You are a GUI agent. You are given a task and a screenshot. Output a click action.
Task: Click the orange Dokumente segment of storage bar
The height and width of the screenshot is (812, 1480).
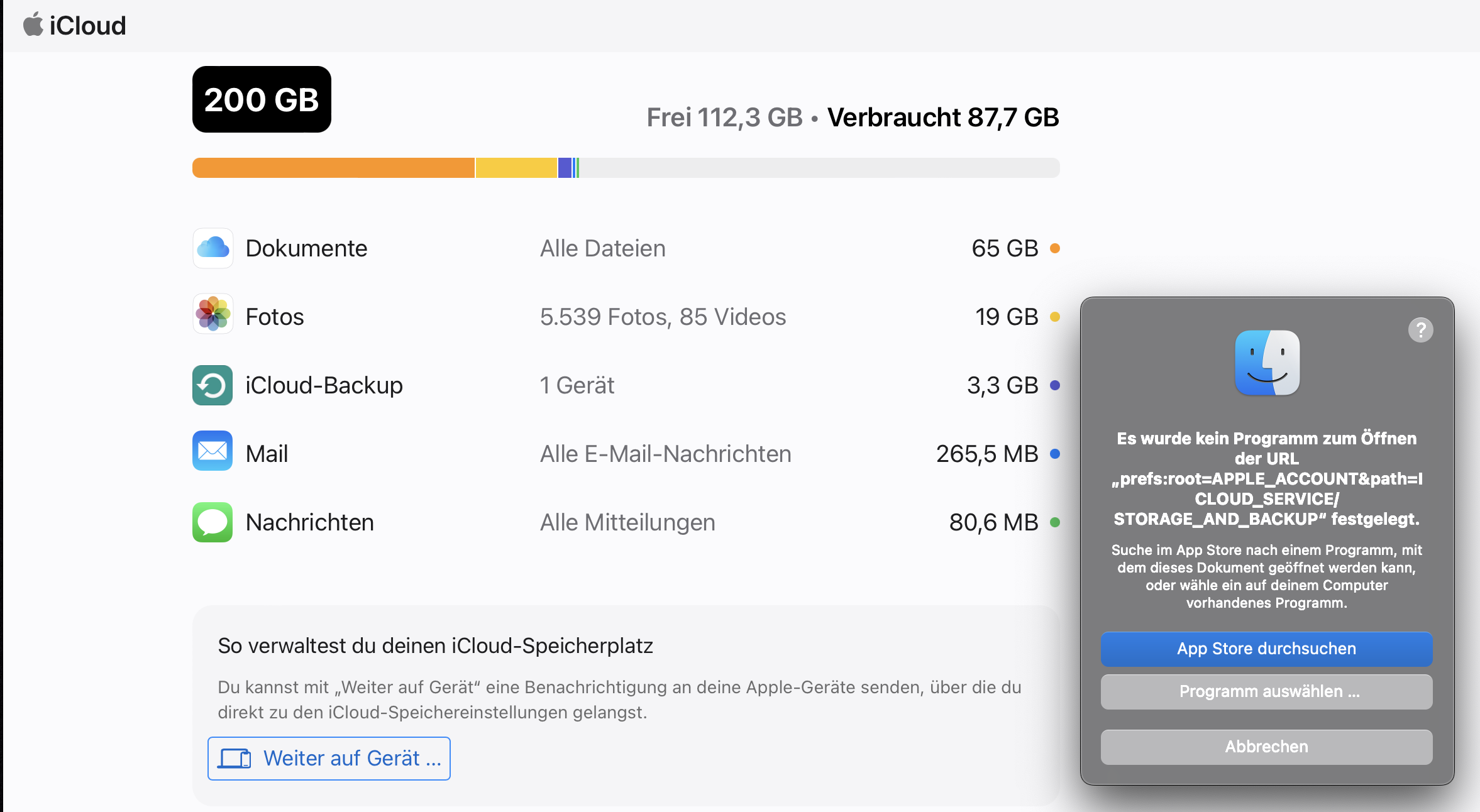333,168
